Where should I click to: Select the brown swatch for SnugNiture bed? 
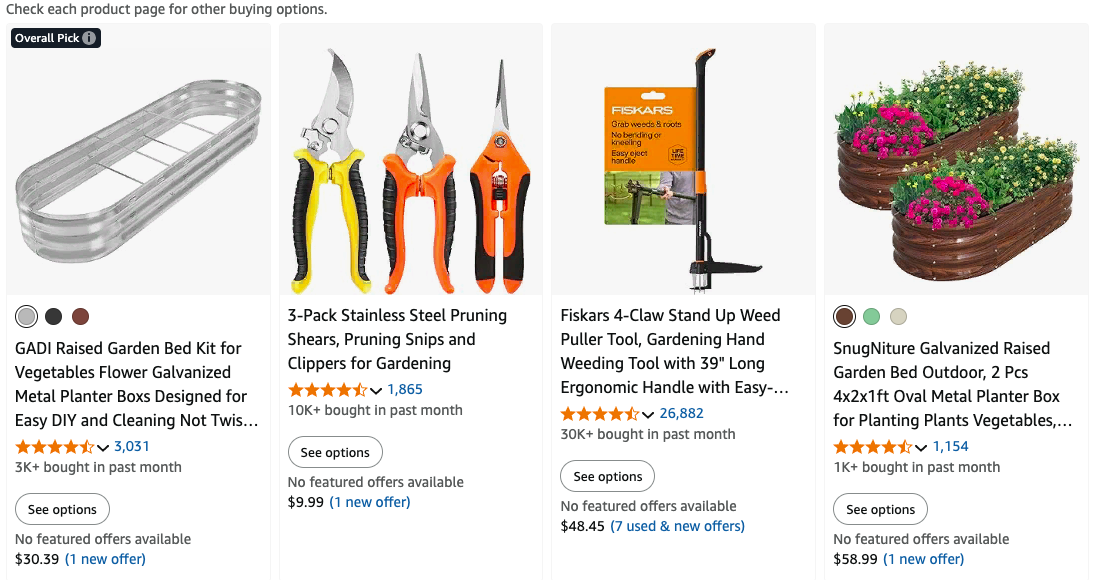coord(845,316)
